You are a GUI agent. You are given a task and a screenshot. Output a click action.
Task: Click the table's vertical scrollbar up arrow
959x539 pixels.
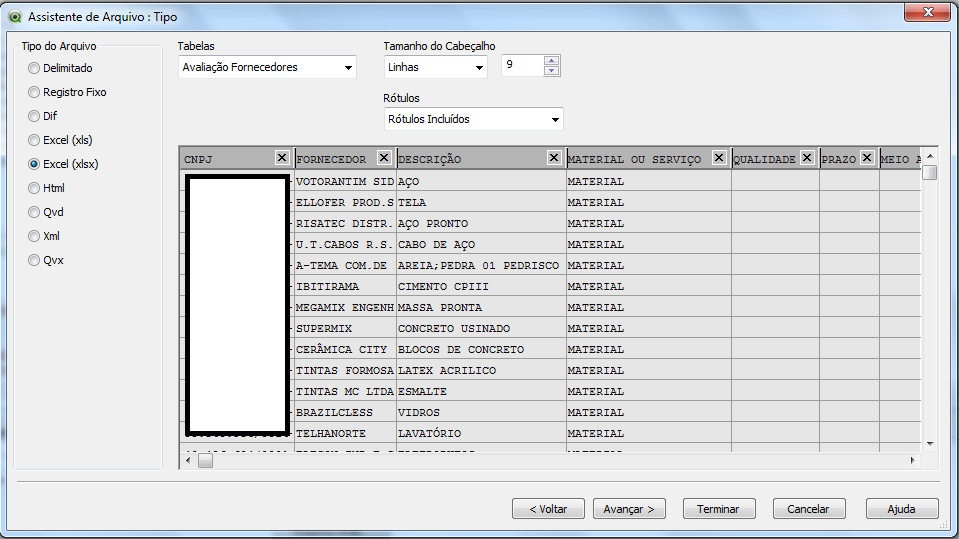click(x=930, y=157)
